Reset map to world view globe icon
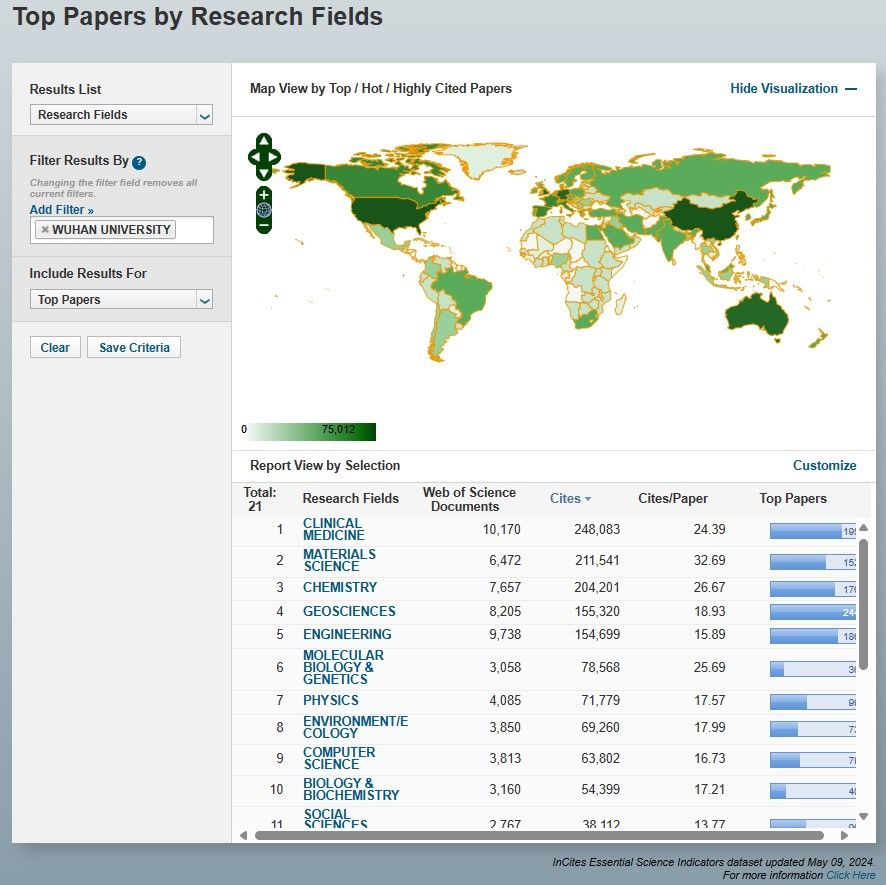Image resolution: width=886 pixels, height=885 pixels. [264, 210]
